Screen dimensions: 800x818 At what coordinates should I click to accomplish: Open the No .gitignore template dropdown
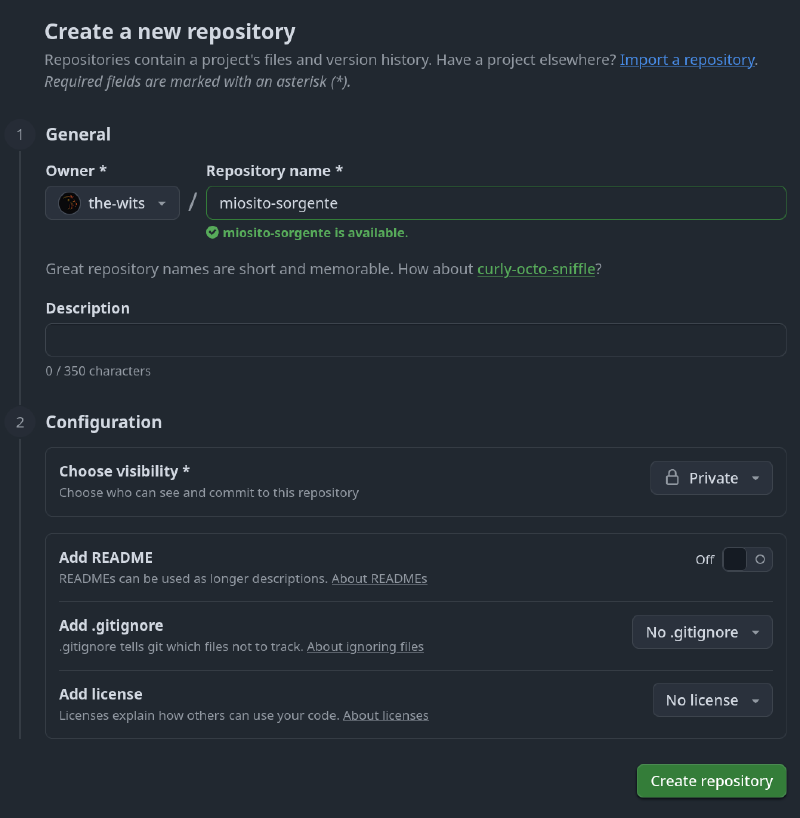(702, 632)
